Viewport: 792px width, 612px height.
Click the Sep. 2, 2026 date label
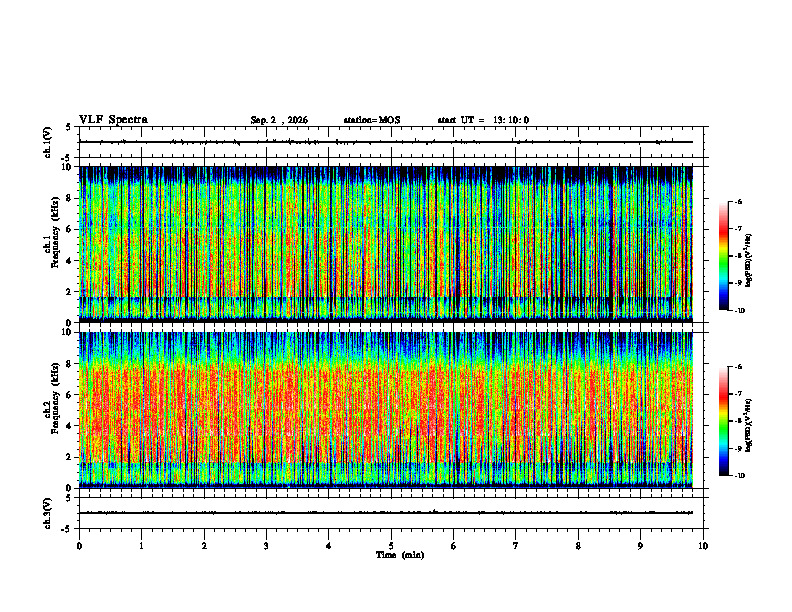click(x=279, y=120)
